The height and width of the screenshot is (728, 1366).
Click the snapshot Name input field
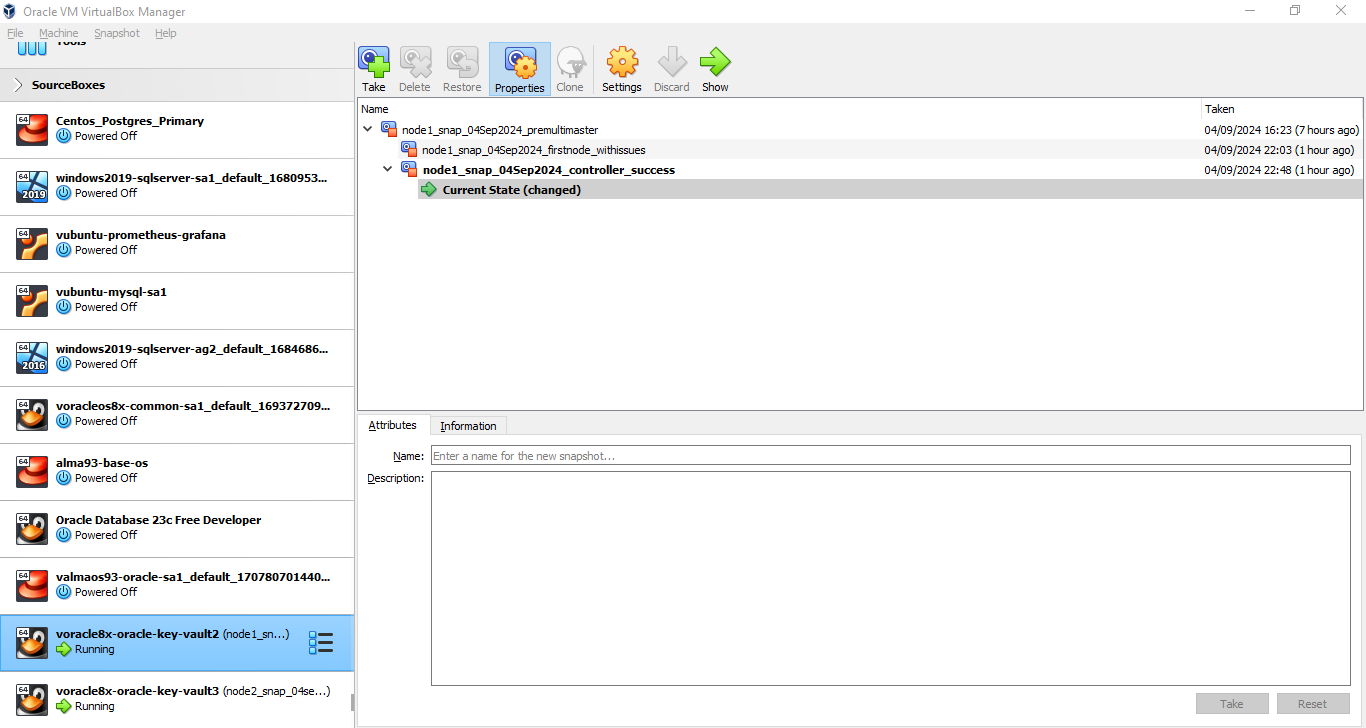click(x=890, y=456)
